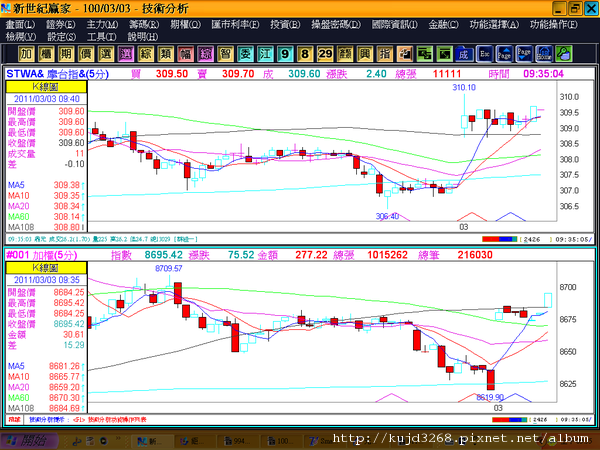Click the green key lock icon
This screenshot has width=600, height=450.
(564, 54)
